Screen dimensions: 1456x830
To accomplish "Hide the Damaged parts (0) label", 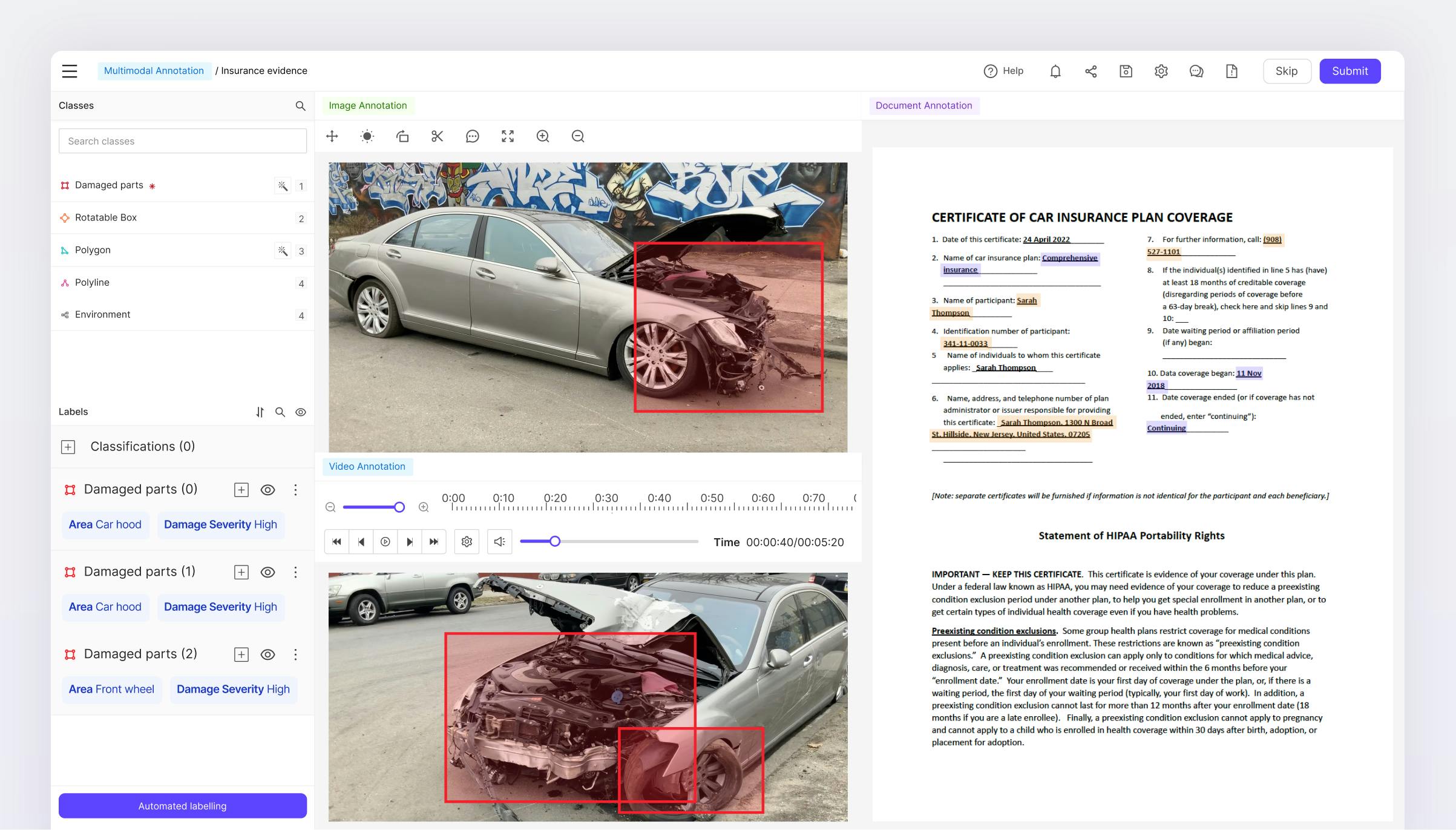I will coord(267,490).
